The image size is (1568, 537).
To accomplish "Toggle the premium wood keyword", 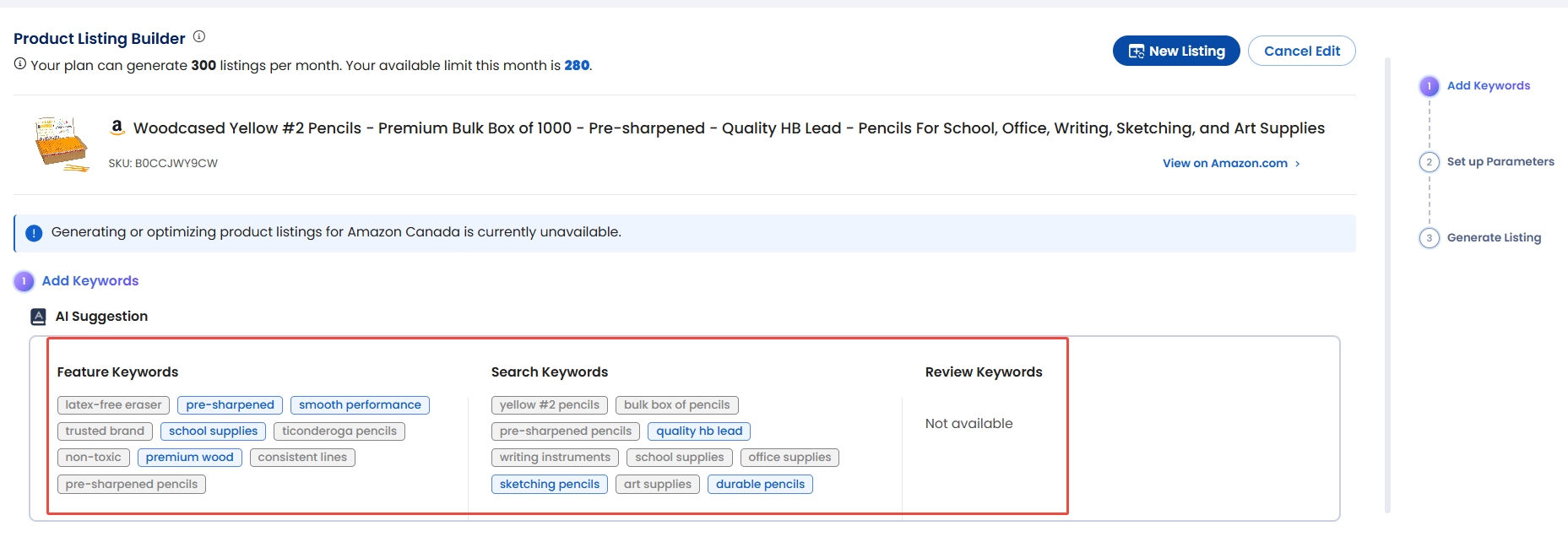I will point(189,458).
